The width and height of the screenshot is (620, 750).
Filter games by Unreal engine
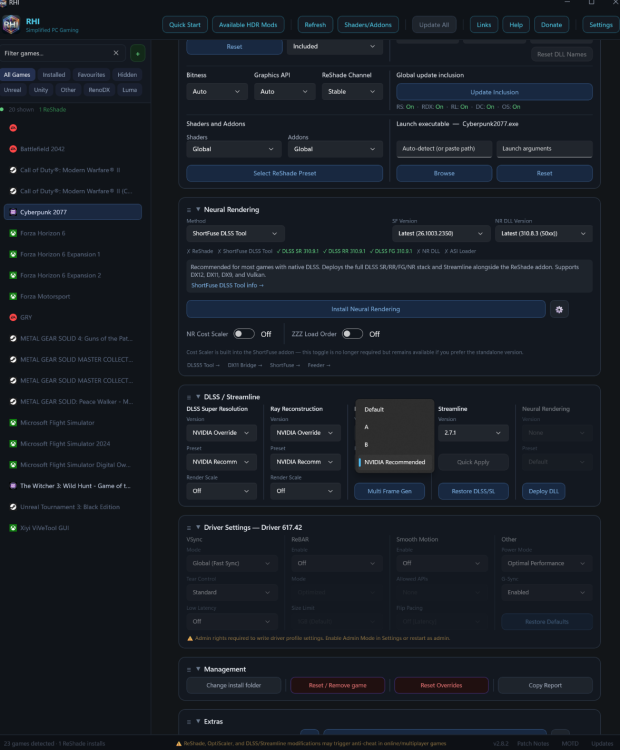(x=12, y=90)
